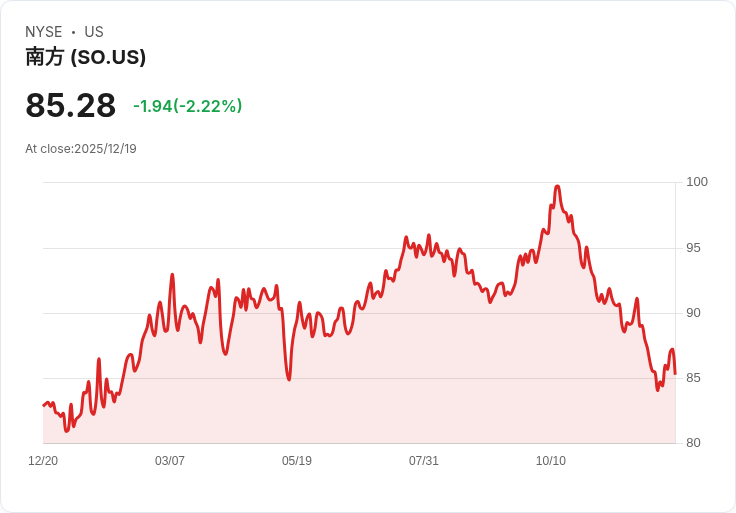Viewport: 736px width, 513px height.
Task: Click the 95 price axis label
Action: (693, 248)
